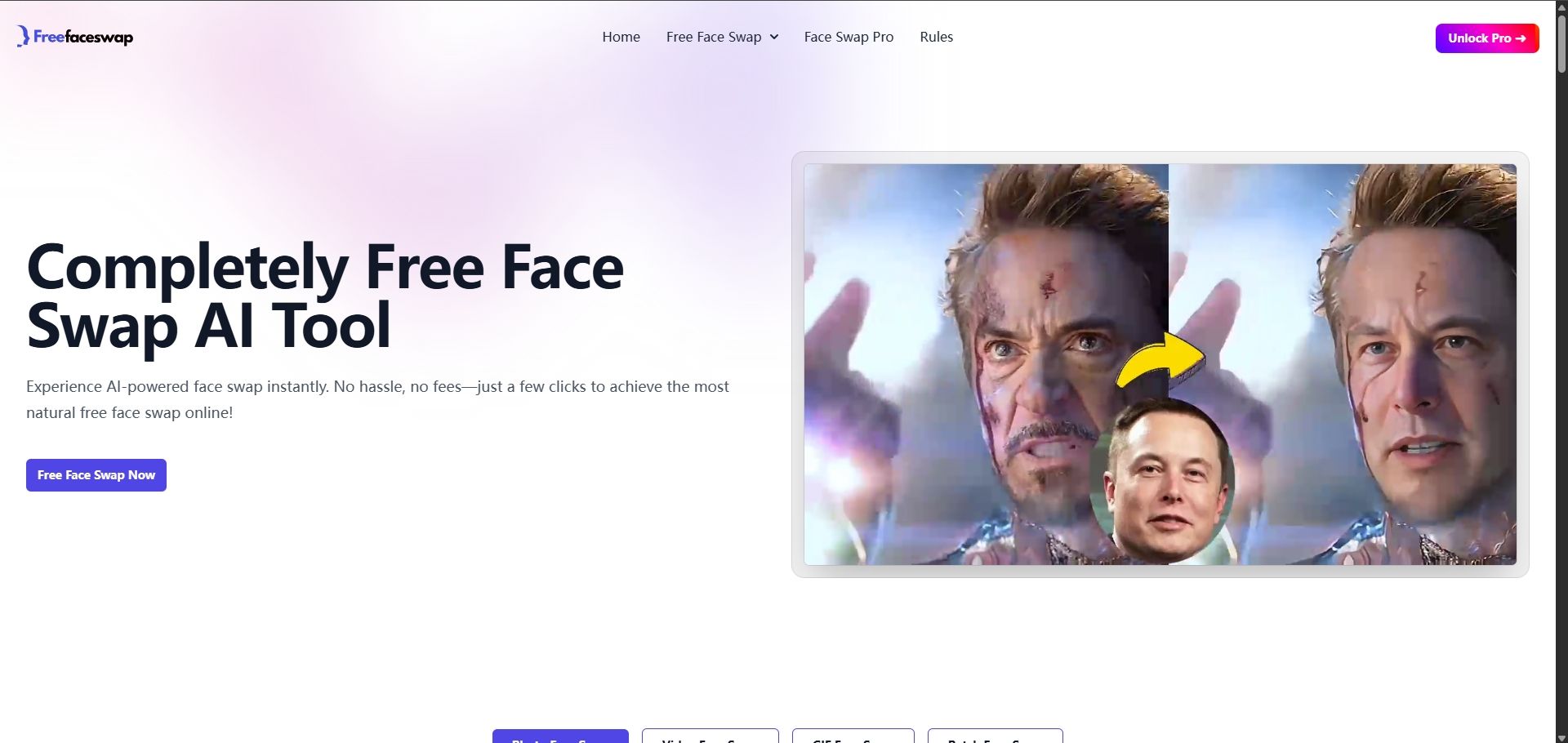1568x743 pixels.
Task: Go to the Home page
Action: pyautogui.click(x=621, y=37)
